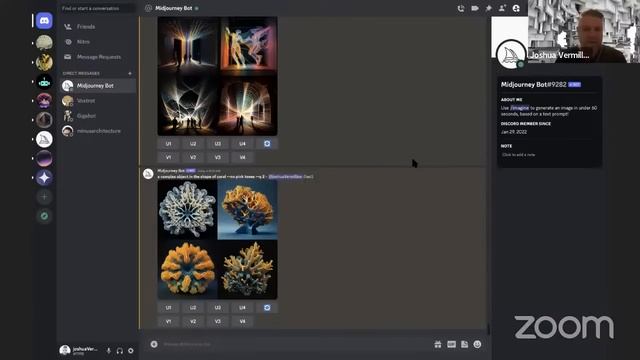This screenshot has width=640, height=360.
Task: Open the Friends tab
Action: [98, 27]
